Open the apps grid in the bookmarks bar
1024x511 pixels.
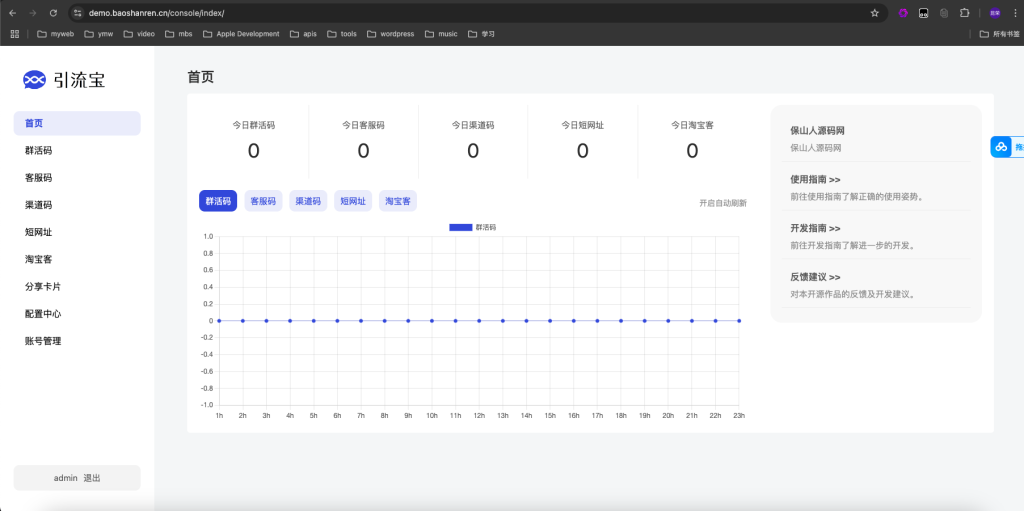[14, 34]
